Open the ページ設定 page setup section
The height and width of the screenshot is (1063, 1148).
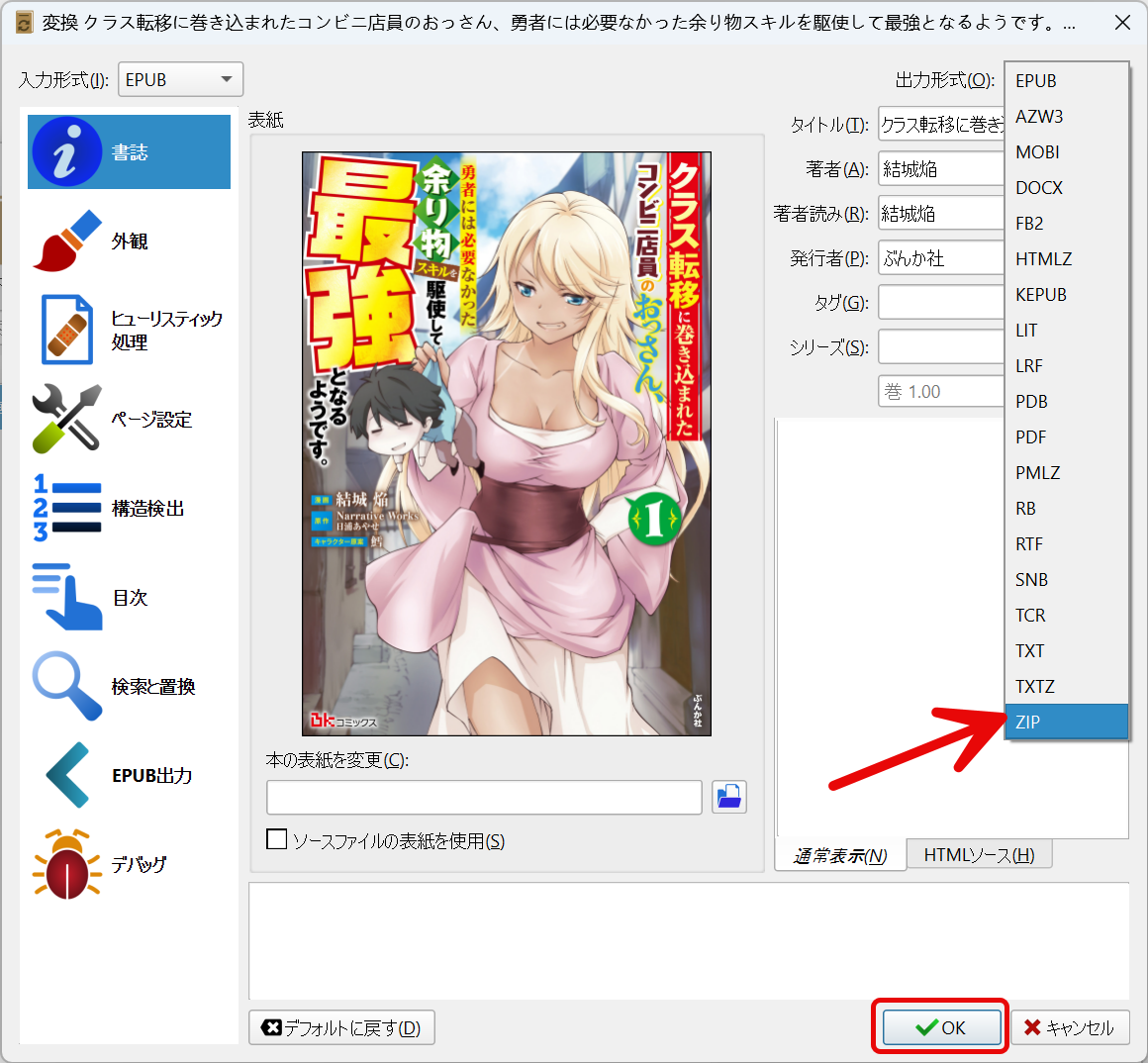pyautogui.click(x=129, y=419)
